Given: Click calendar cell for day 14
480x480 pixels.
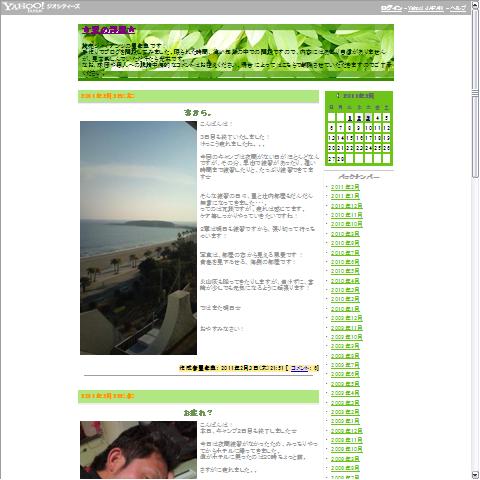Looking at the screenshot, I should pyautogui.click(x=340, y=138).
